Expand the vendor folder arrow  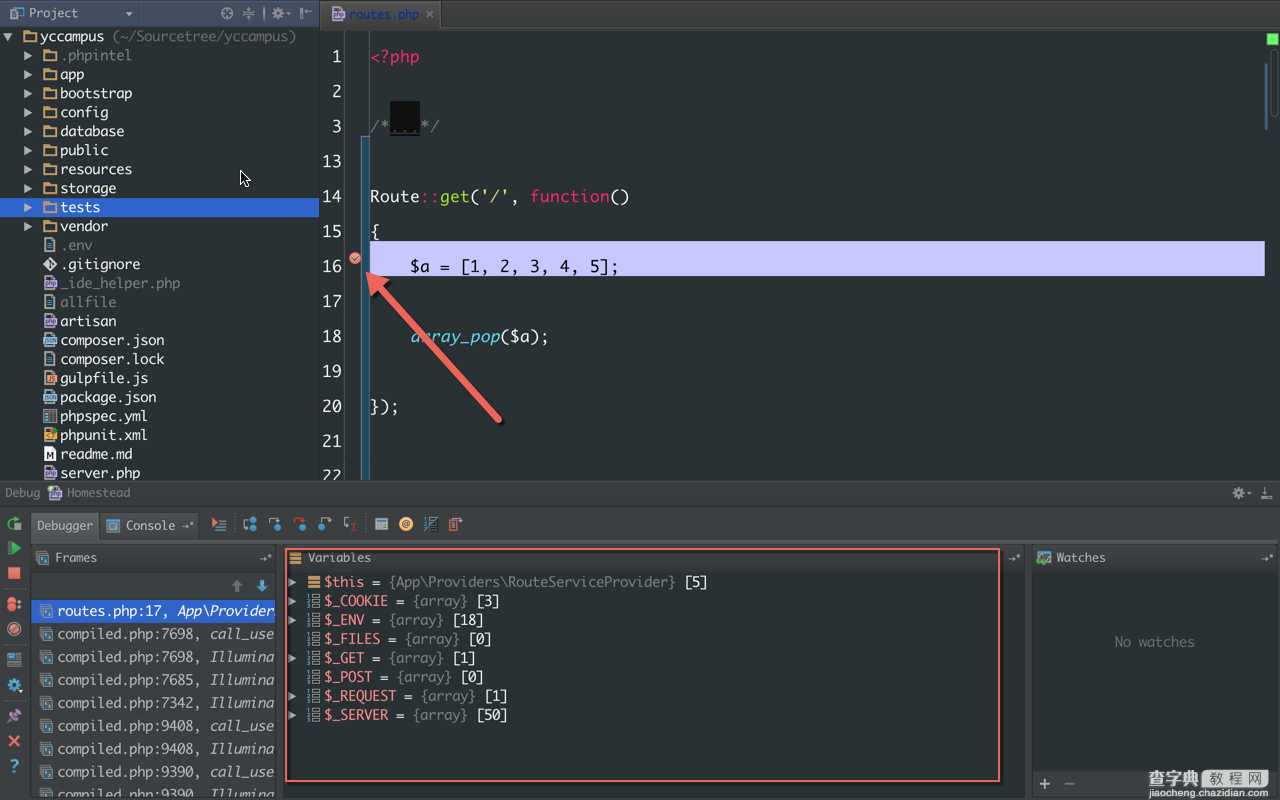[x=28, y=227]
